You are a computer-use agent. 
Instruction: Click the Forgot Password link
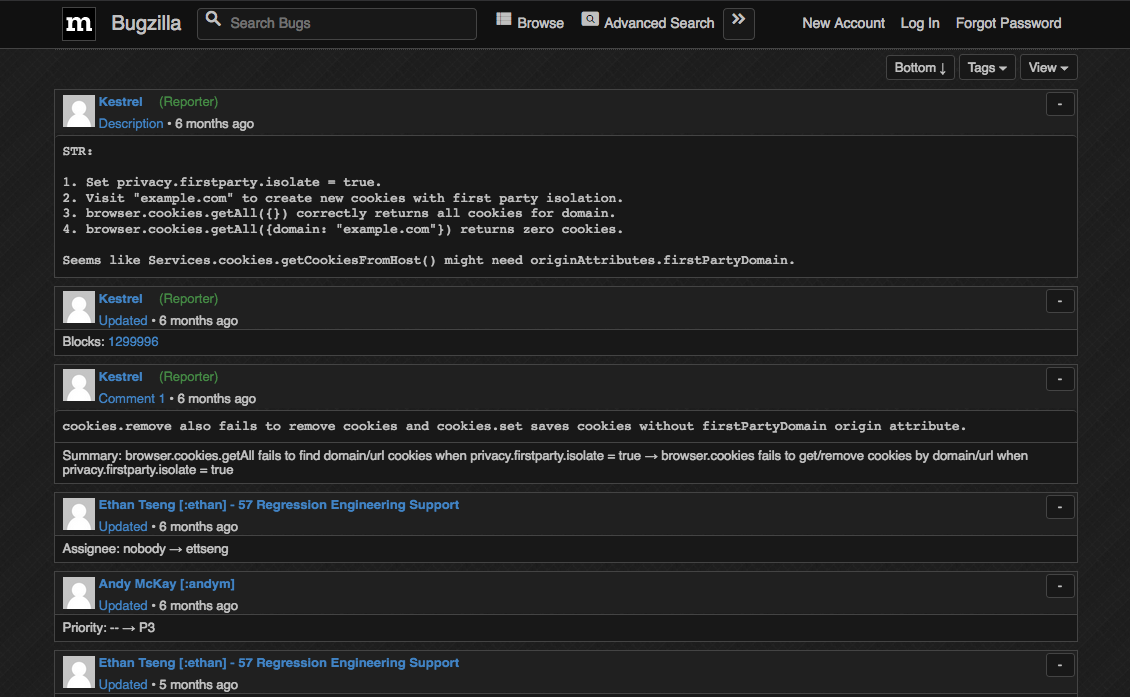pyautogui.click(x=1008, y=23)
